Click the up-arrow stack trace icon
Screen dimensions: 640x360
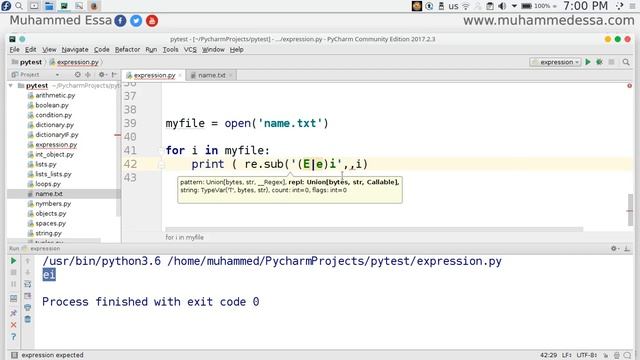(x=28, y=260)
